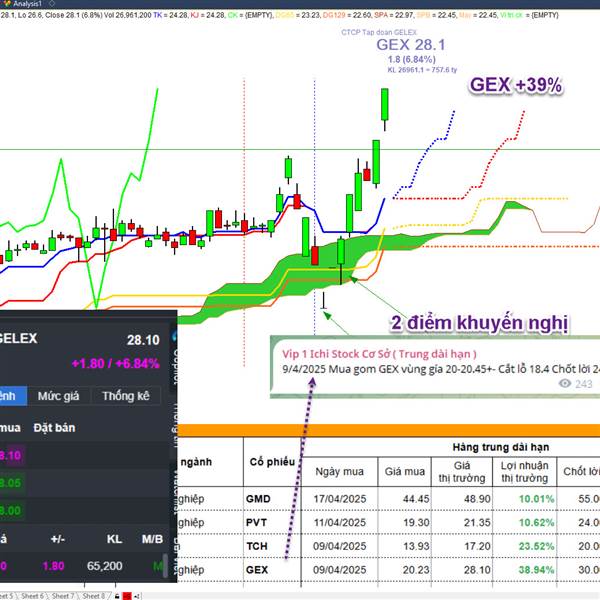
Task: Click the padlock icon after Sheet 8
Action: (x=117, y=596)
